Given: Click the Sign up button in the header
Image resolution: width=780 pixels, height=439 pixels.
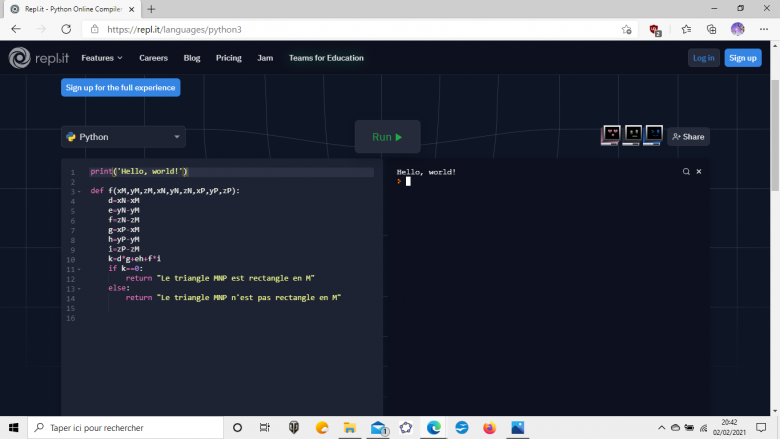Looking at the screenshot, I should coord(742,58).
